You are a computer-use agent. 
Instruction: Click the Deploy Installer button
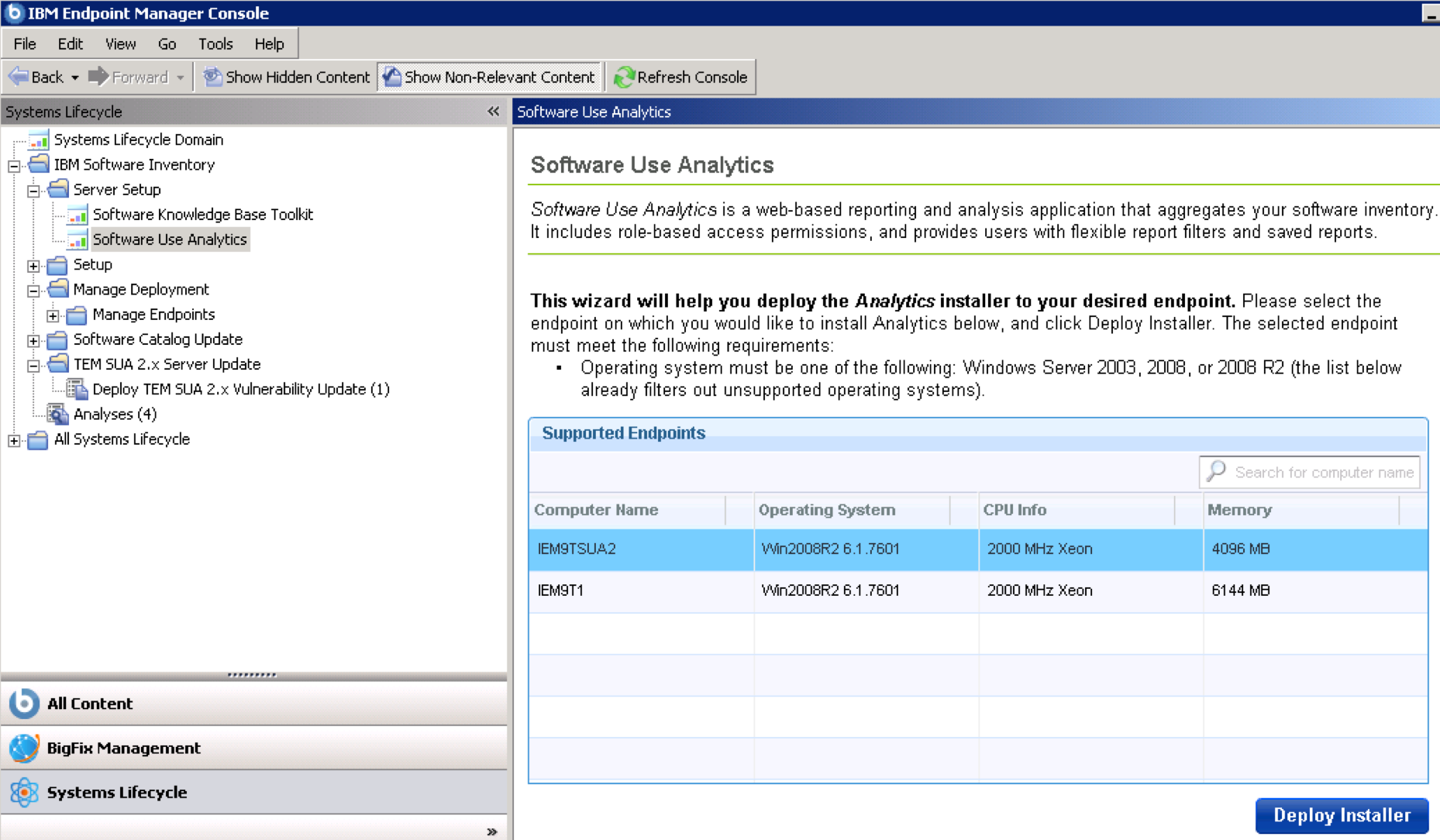click(x=1341, y=815)
